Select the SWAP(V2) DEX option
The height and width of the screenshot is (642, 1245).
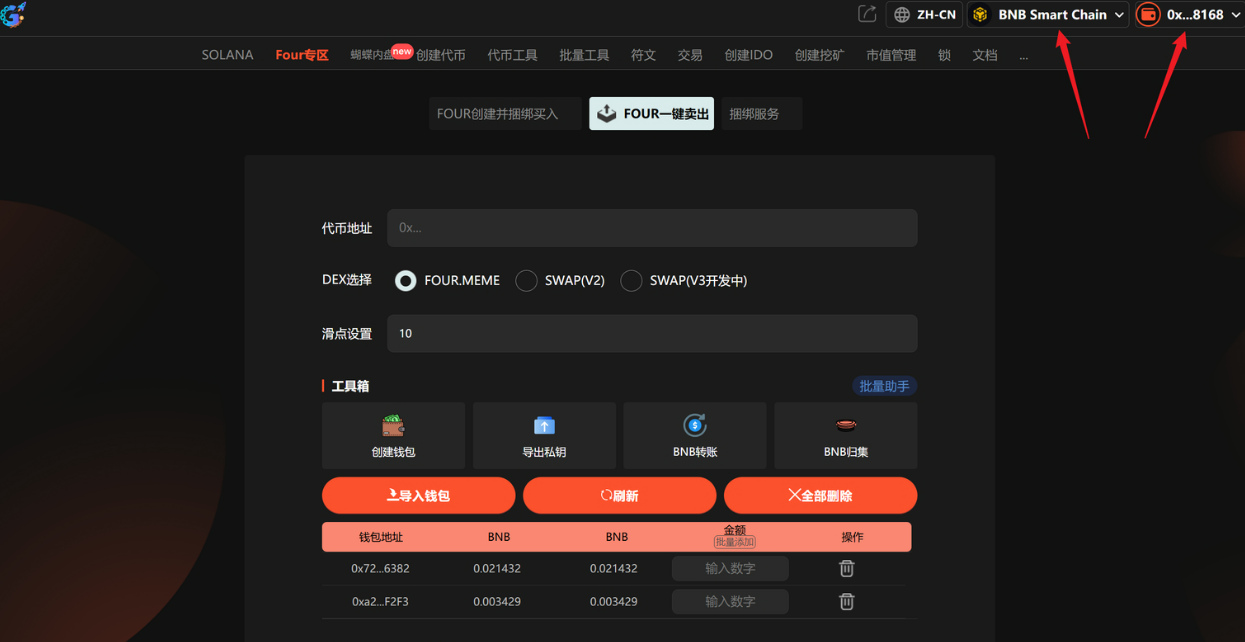point(526,280)
